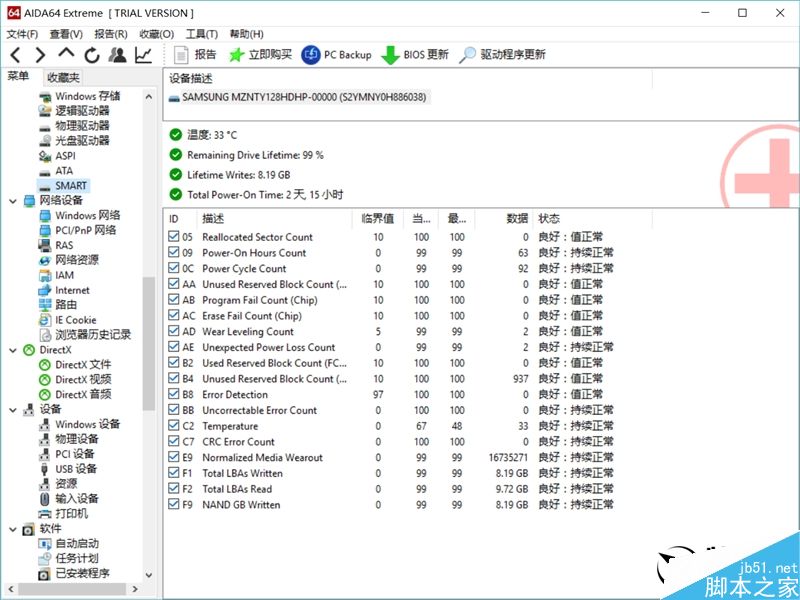Collapse the 软件 tree node
The image size is (800, 600).
[x=13, y=529]
